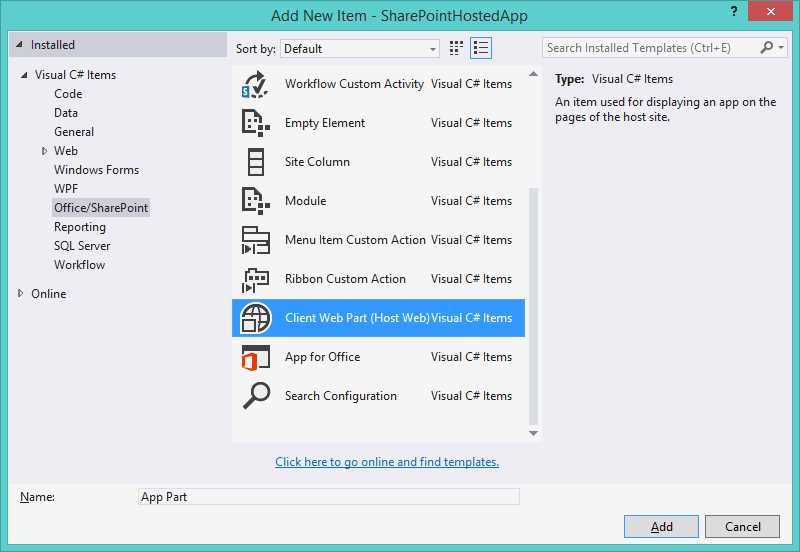Image resolution: width=800 pixels, height=552 pixels.
Task: Choose the App for Office icon
Action: pyautogui.click(x=255, y=357)
